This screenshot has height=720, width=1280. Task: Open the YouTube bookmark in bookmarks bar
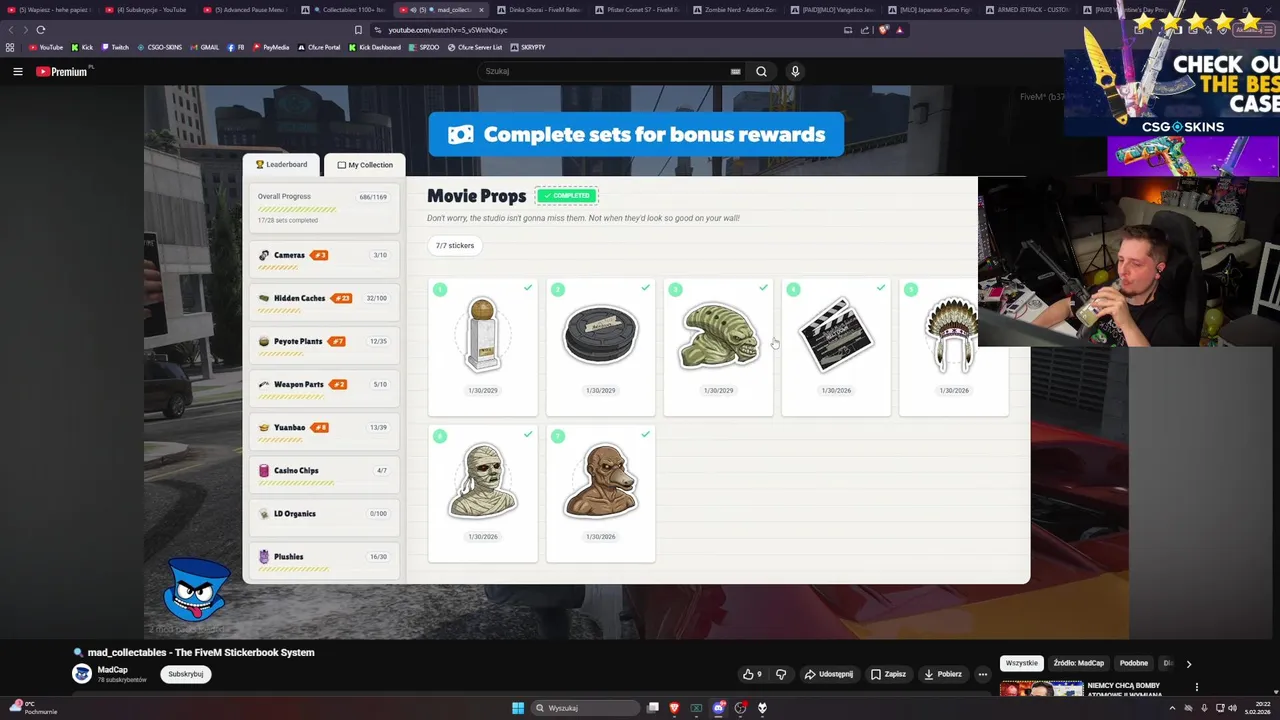(45, 47)
